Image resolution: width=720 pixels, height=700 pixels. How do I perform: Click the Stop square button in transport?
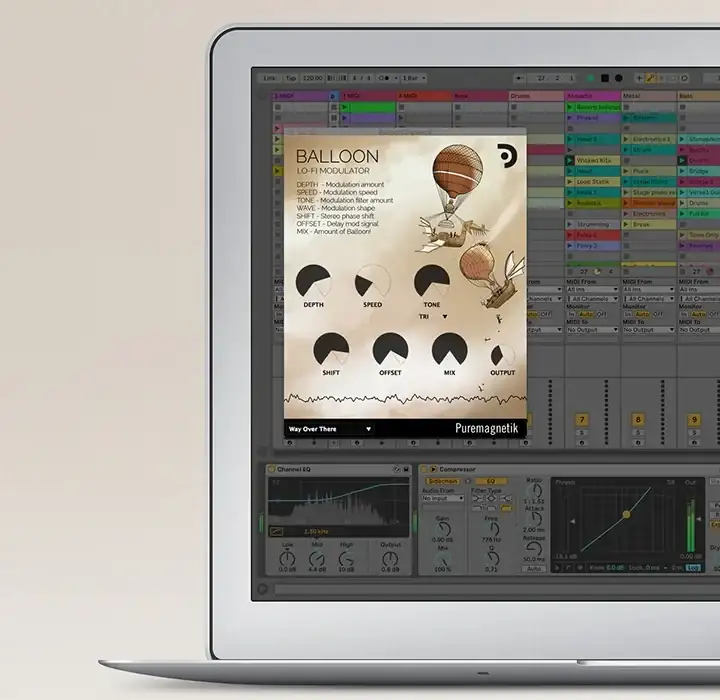pyautogui.click(x=605, y=79)
